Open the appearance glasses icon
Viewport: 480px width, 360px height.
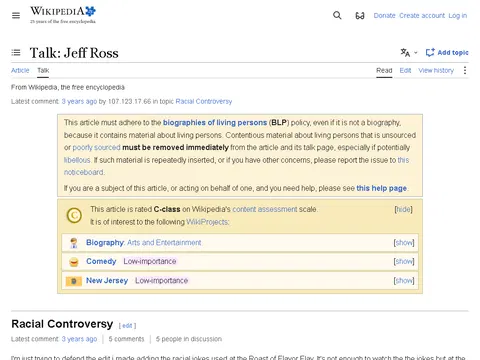[360, 15]
